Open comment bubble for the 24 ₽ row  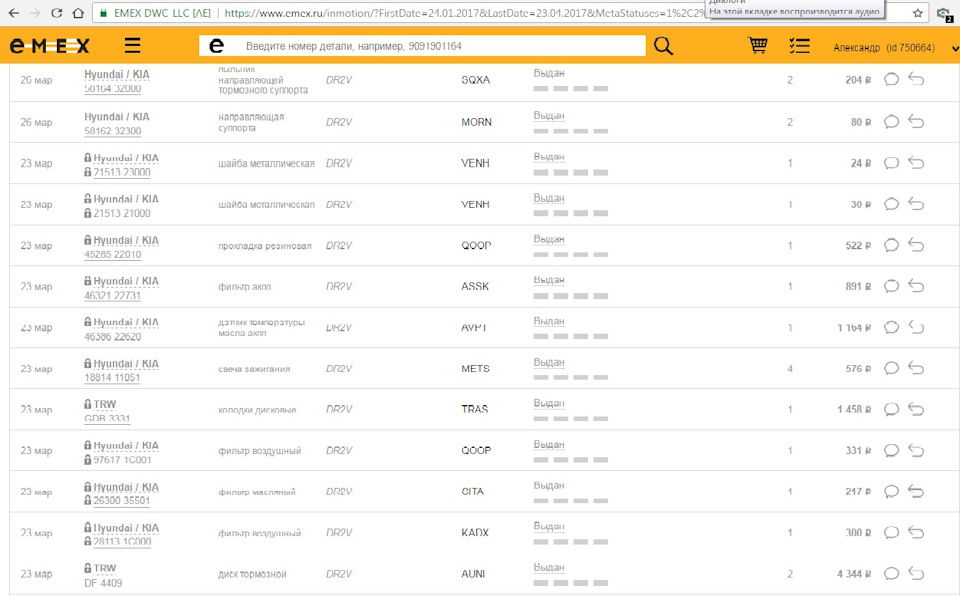[x=891, y=163]
